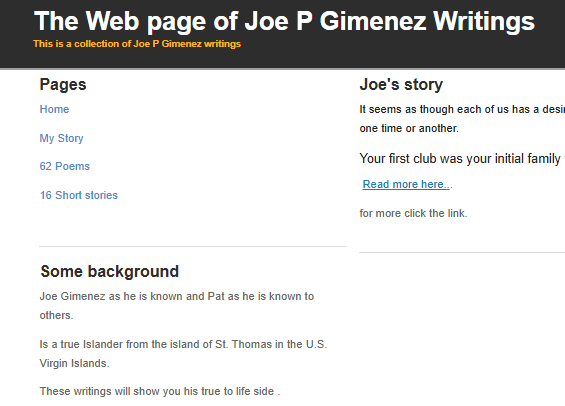Click the divider line below the Pages list
The width and height of the screenshot is (565, 406).
point(193,246)
